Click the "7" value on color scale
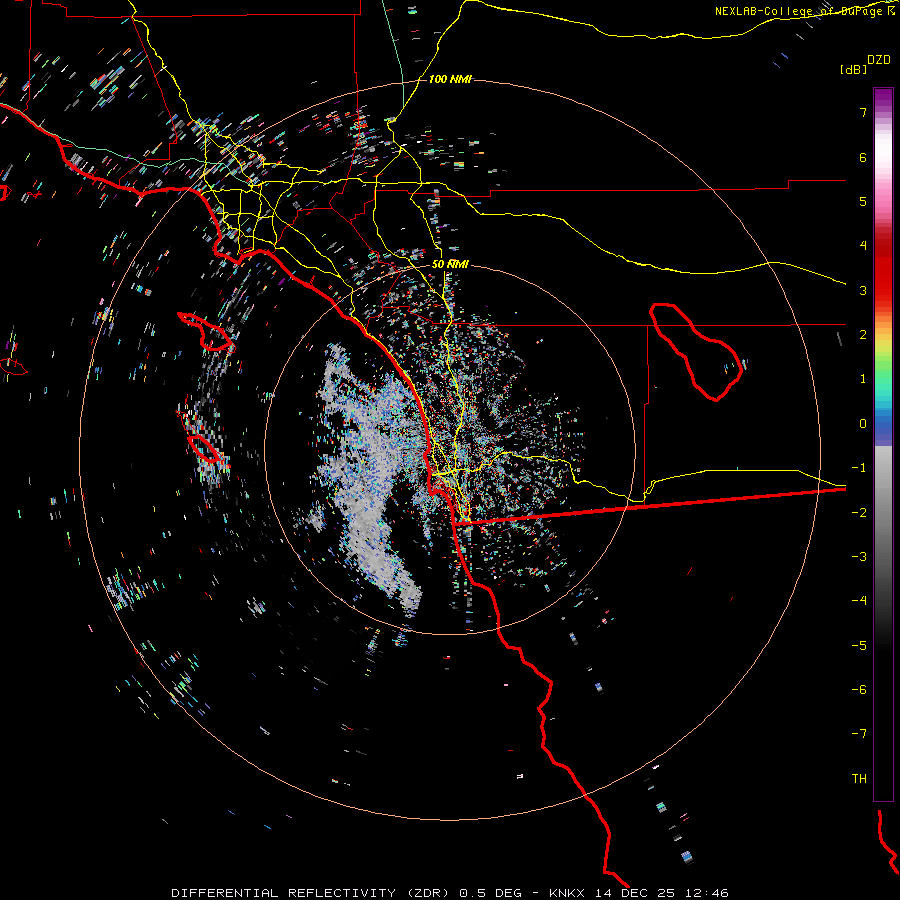Image resolution: width=900 pixels, height=900 pixels. pos(863,112)
